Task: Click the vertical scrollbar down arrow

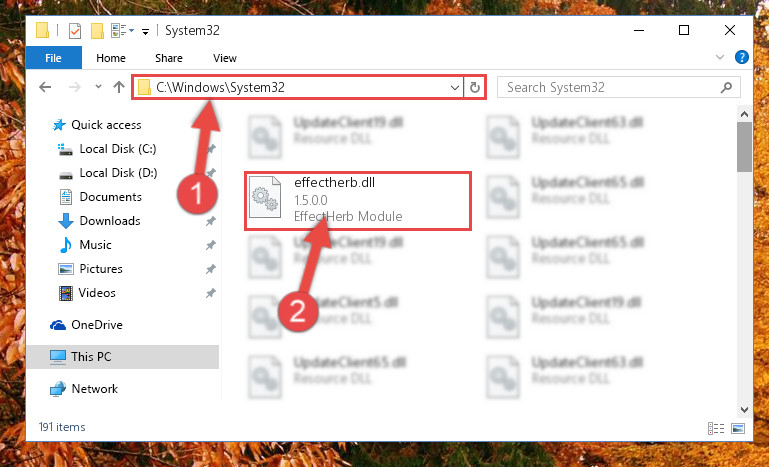Action: click(x=744, y=409)
